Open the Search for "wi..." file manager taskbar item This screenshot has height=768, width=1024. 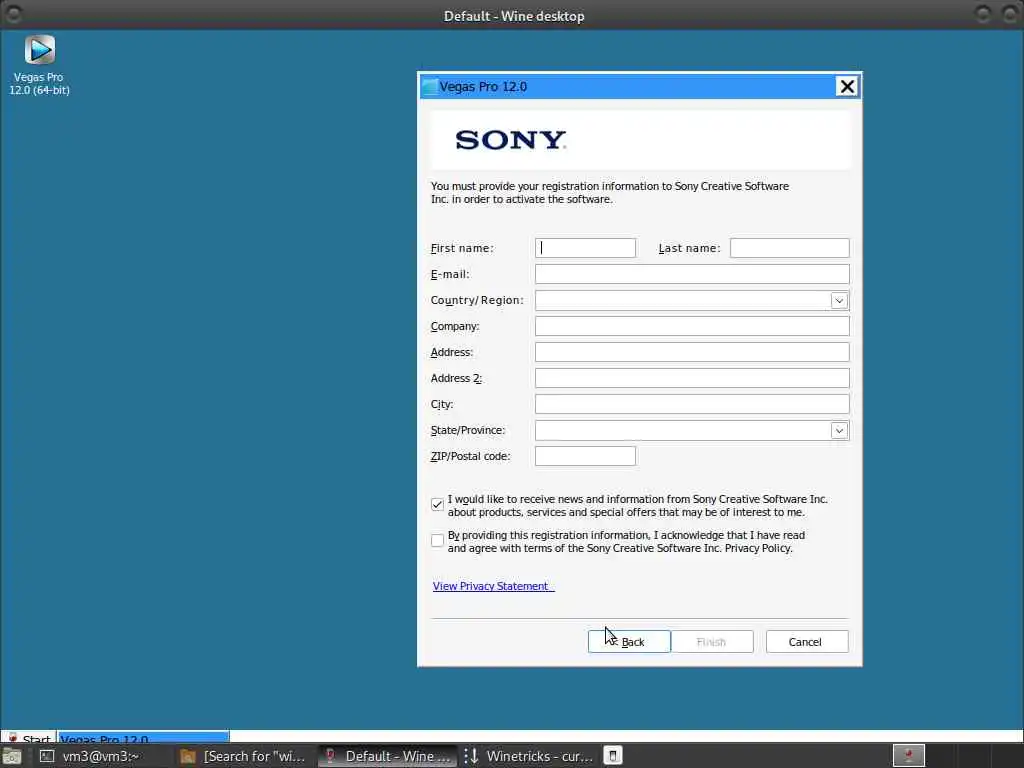(243, 756)
